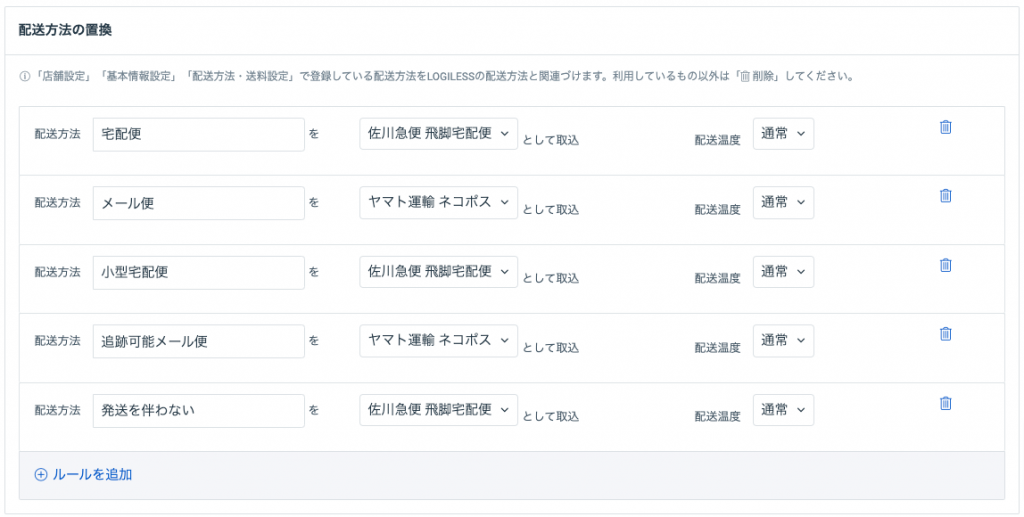Viewport: 1024px width, 517px height.
Task: Remove the 追跡可能メール便 rule with trash icon
Action: (x=945, y=334)
